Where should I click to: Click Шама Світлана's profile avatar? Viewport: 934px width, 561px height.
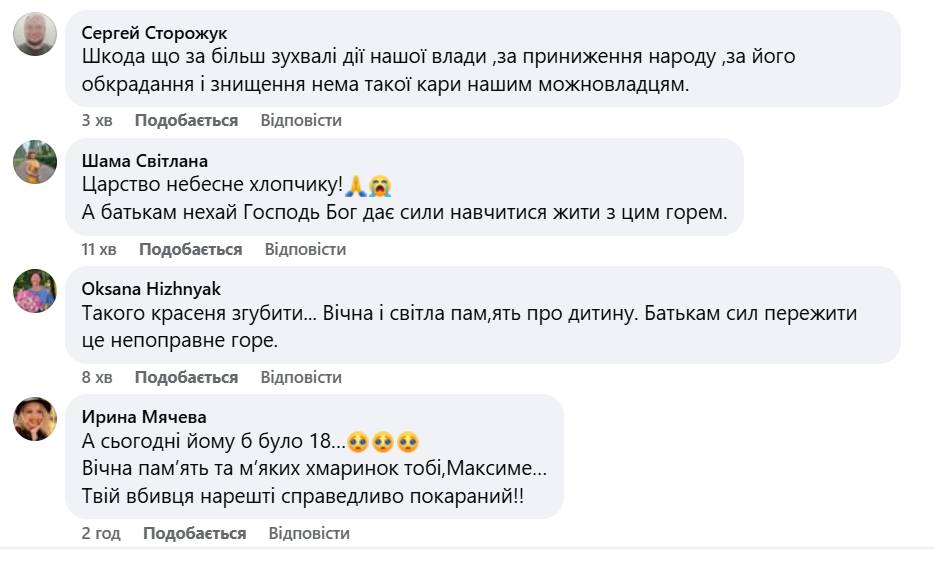[x=35, y=163]
